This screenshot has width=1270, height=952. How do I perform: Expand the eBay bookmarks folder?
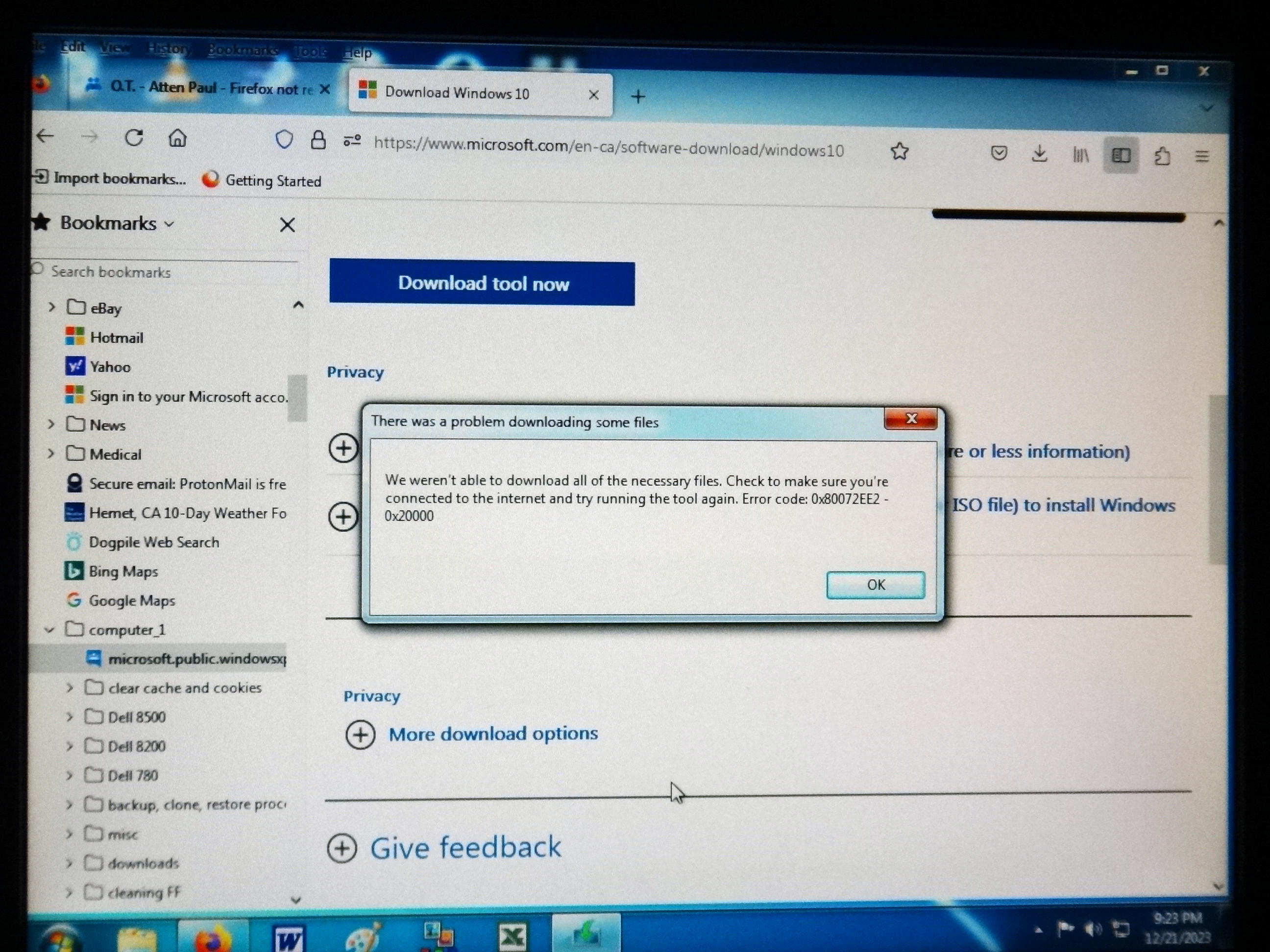[x=51, y=307]
